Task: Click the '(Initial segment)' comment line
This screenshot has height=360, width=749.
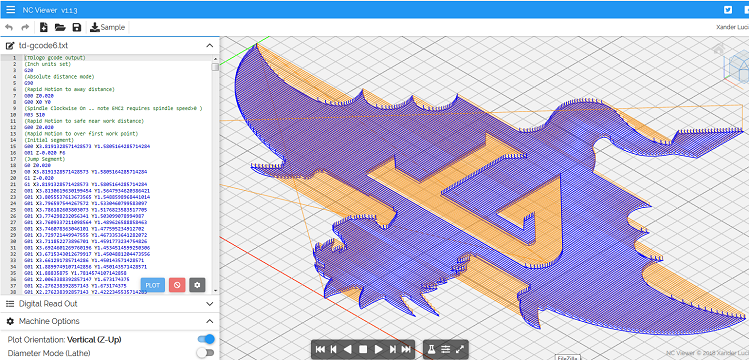Action: coord(49,140)
